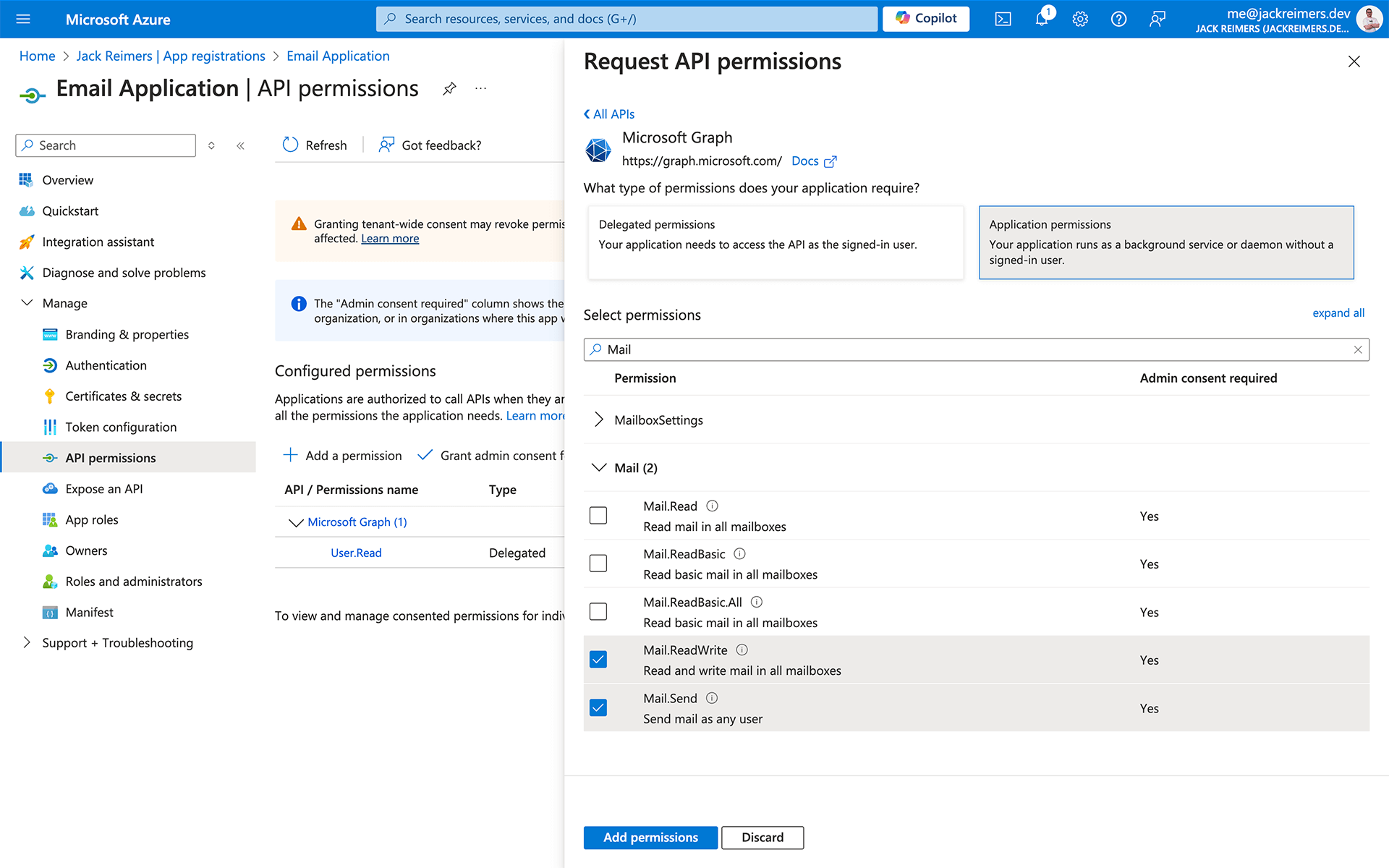Uncheck the Mail.ReadWrite checkbox
This screenshot has height=868, width=1389.
pyautogui.click(x=597, y=658)
